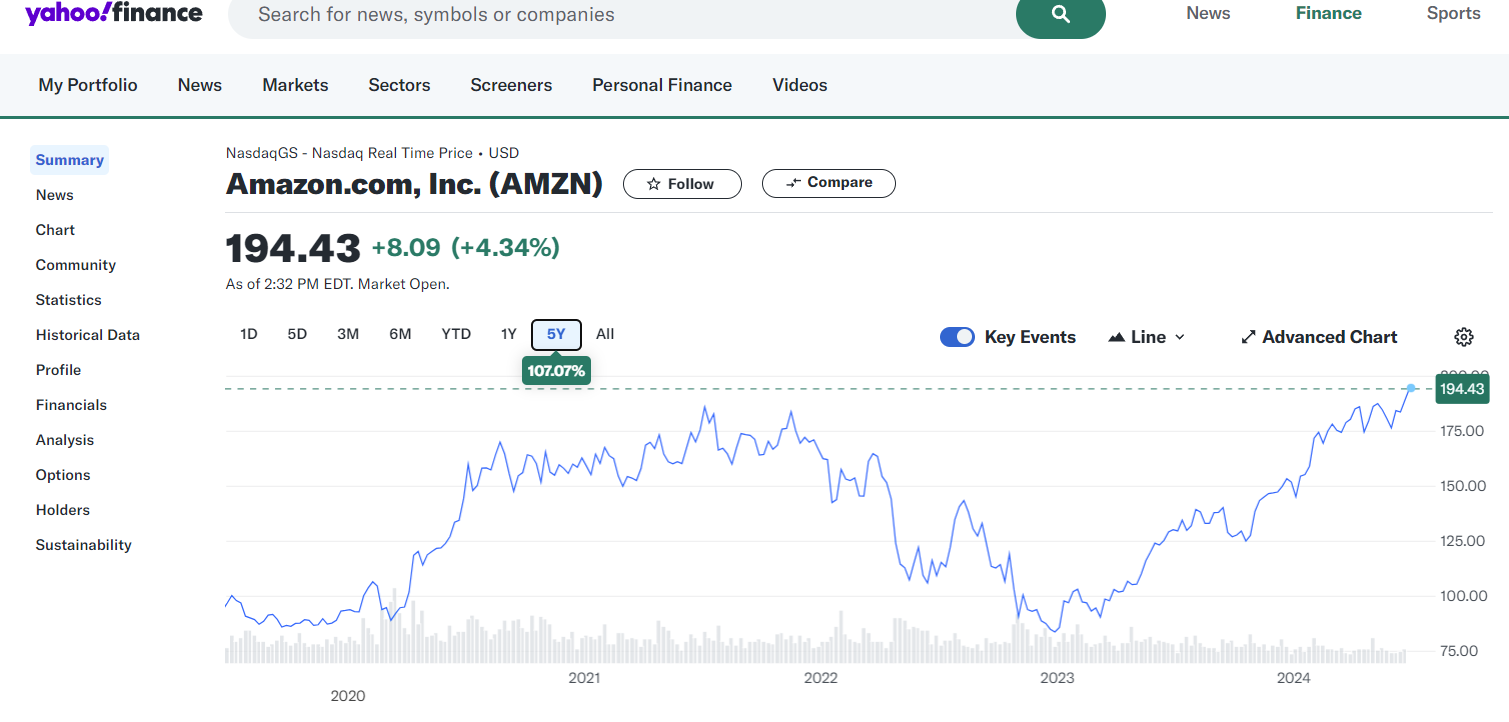Open the Sectors menu
Image resolution: width=1509 pixels, height=722 pixels.
pos(399,85)
